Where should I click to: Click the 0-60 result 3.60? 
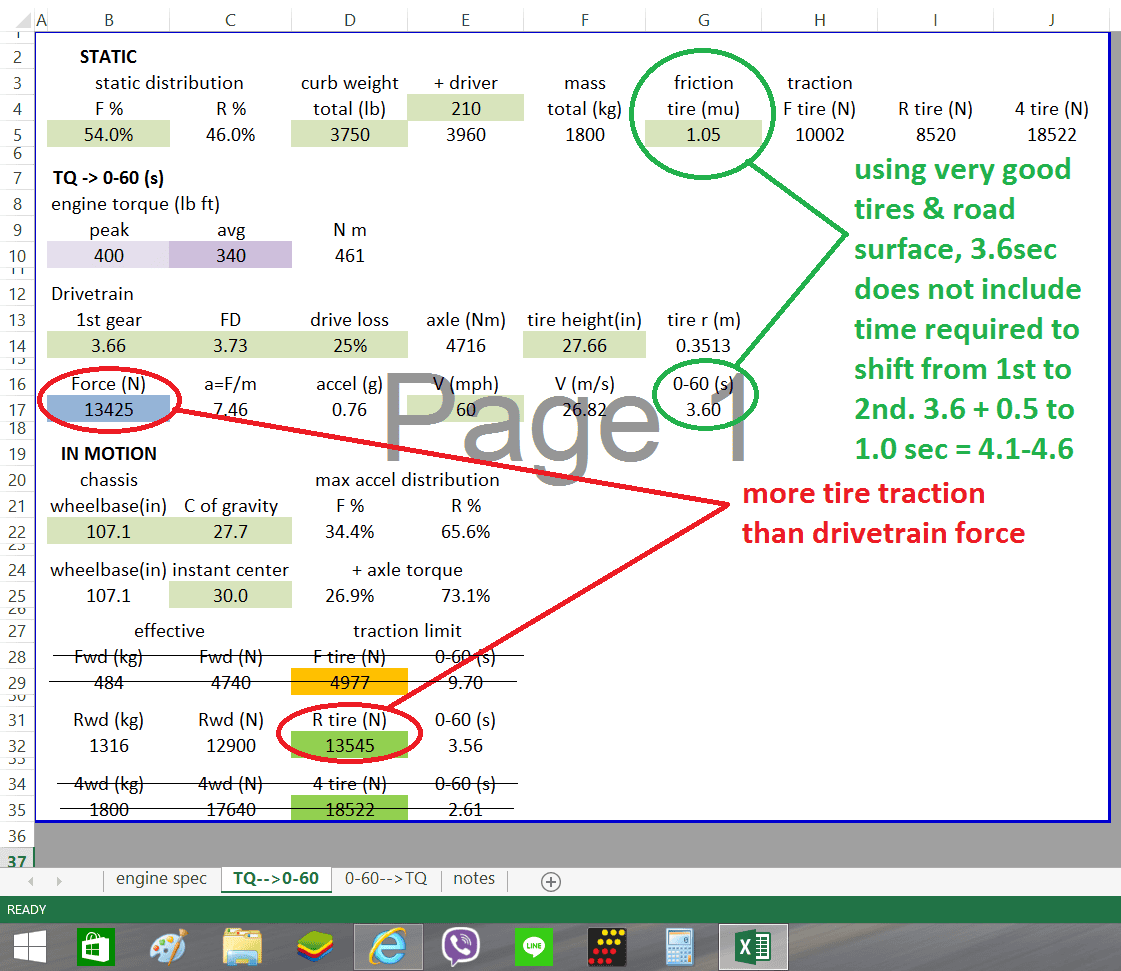pyautogui.click(x=703, y=410)
